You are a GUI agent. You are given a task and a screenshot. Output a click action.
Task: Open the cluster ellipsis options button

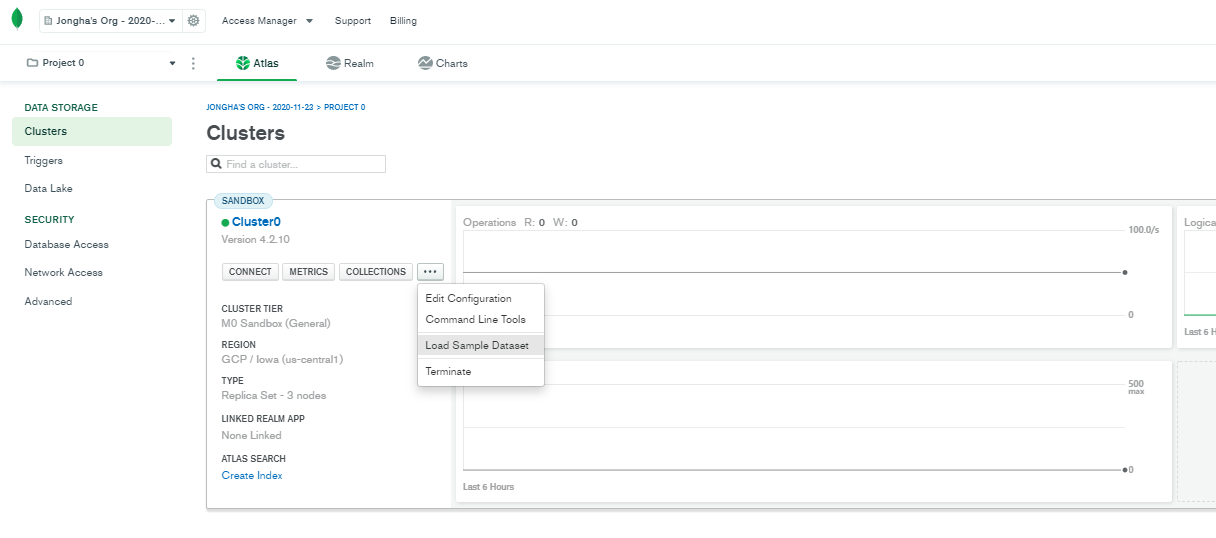(430, 272)
